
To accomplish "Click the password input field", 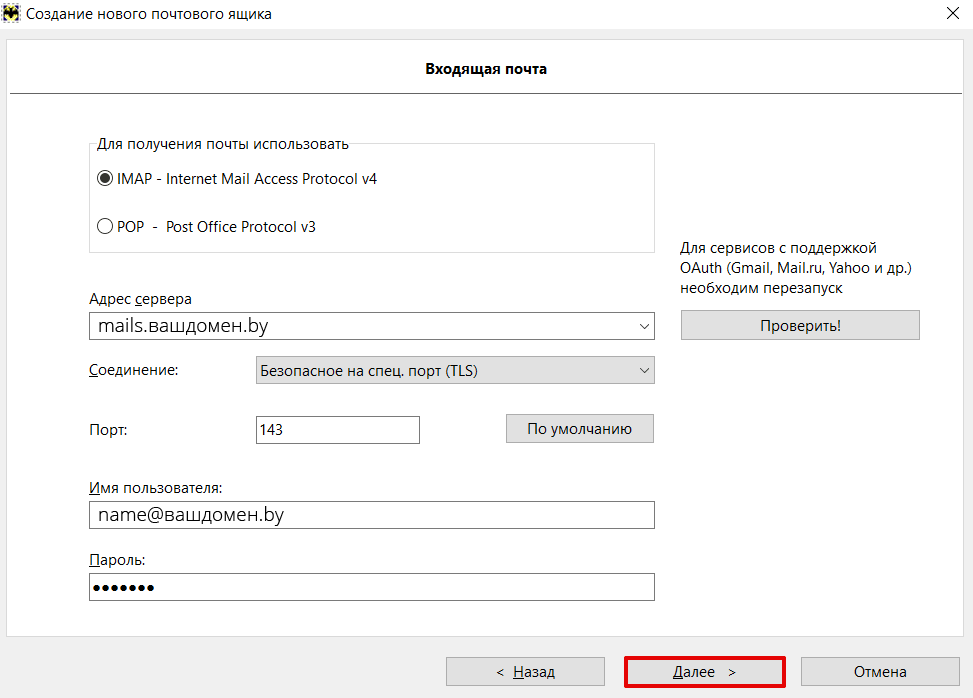I will 372,587.
